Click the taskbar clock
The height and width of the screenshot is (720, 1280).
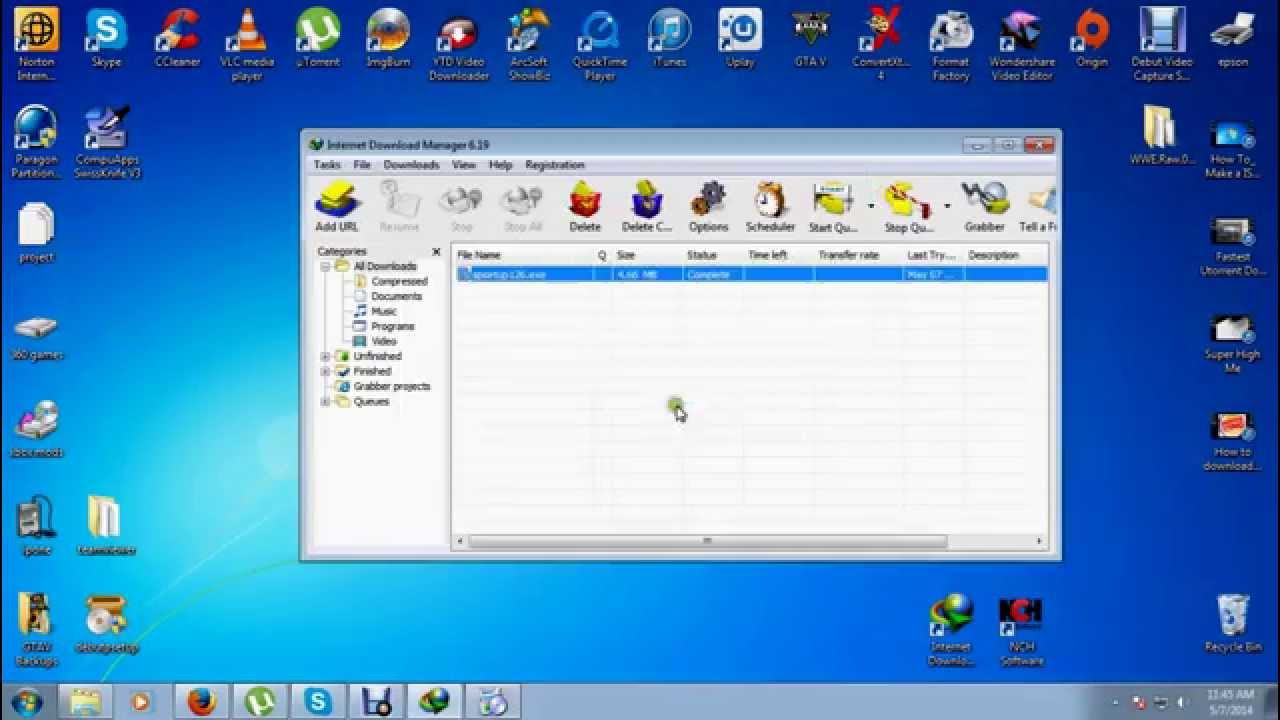coord(1230,702)
